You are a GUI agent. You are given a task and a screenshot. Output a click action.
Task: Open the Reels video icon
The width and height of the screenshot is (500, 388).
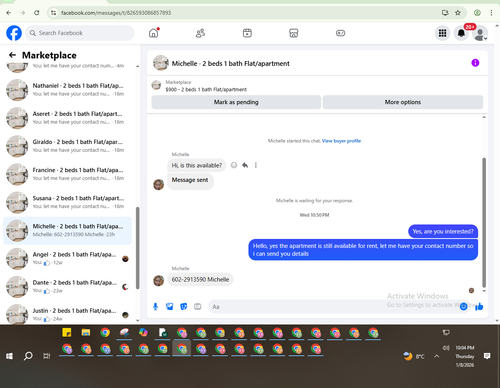[x=247, y=33]
